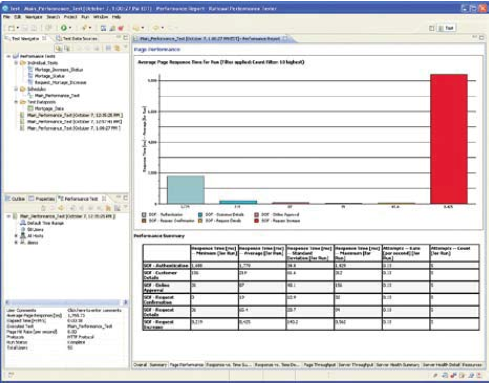The height and width of the screenshot is (385, 489).
Task: Collapse the Performance Tests root node
Action: click(x=9, y=56)
